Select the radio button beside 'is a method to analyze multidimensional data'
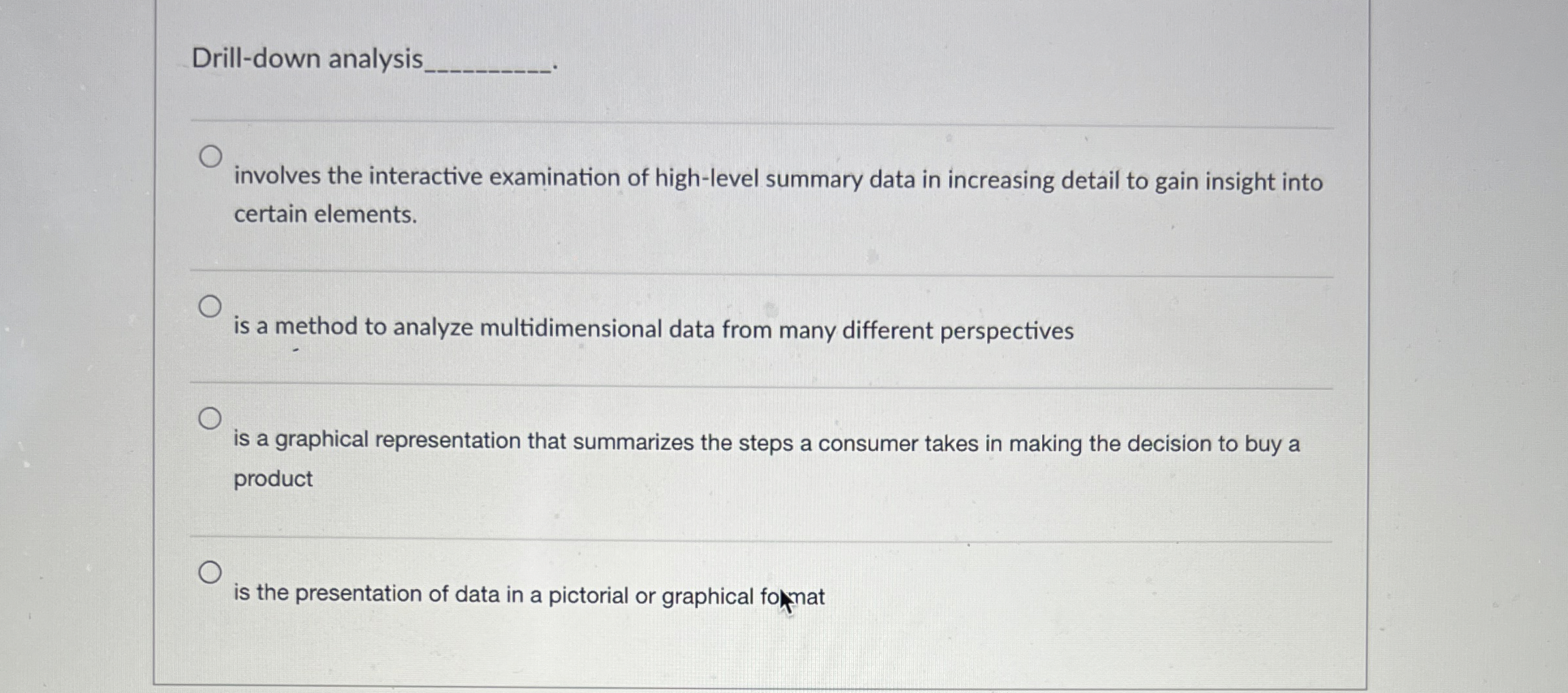The width and height of the screenshot is (1568, 693). click(x=211, y=306)
